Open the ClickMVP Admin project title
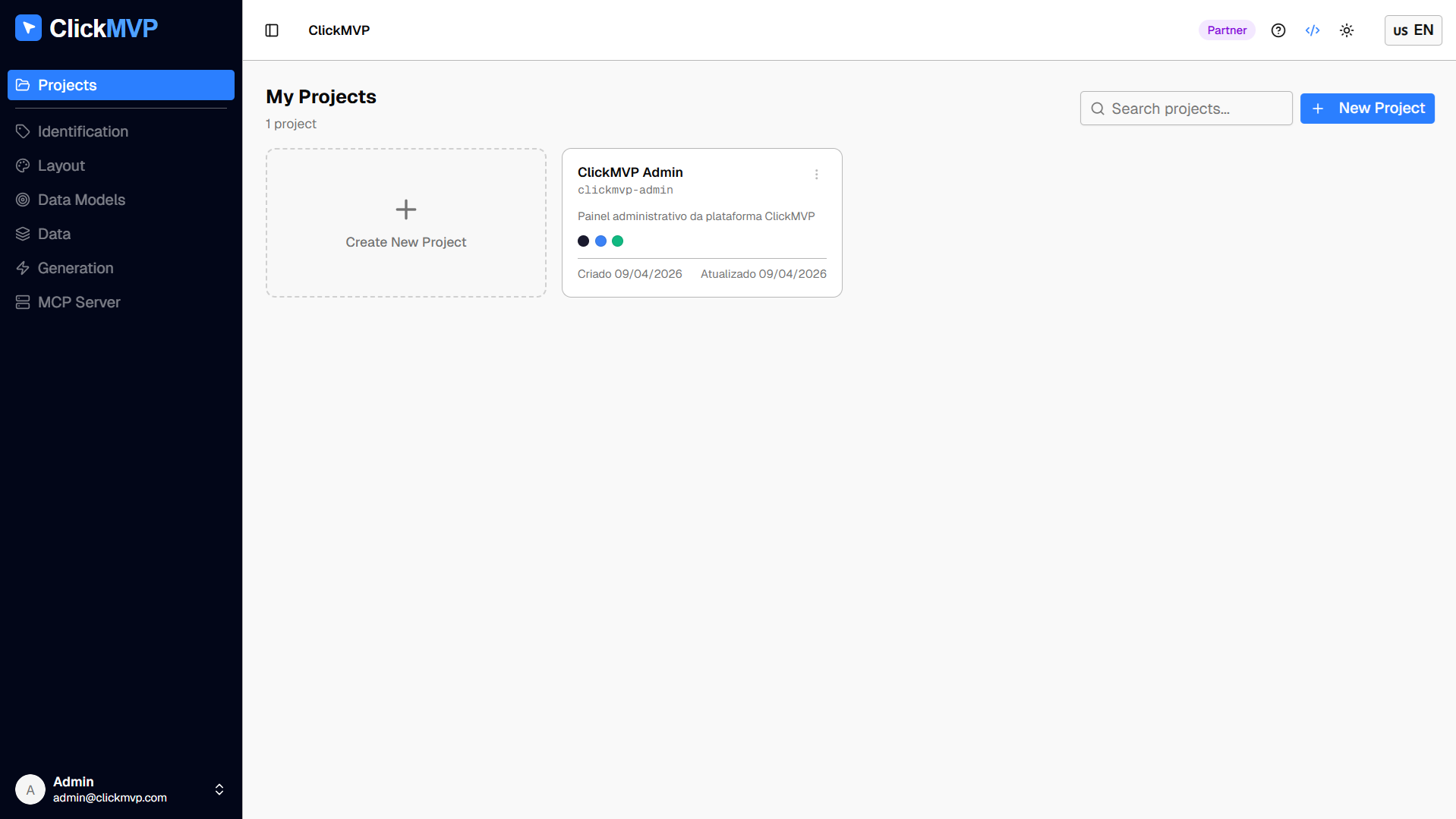The height and width of the screenshot is (819, 1456). click(630, 172)
